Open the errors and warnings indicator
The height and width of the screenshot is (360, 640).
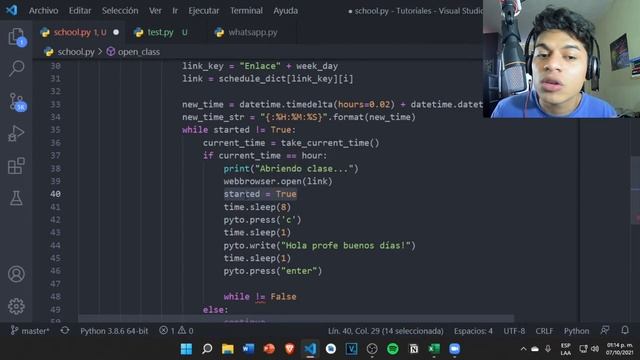[x=176, y=331]
